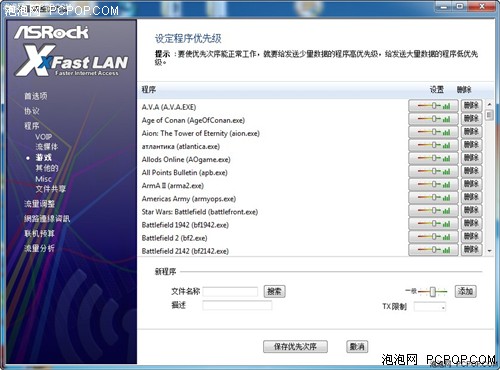Delete the Americas Army entry
Viewport: 500px width, 370px height.
point(471,197)
